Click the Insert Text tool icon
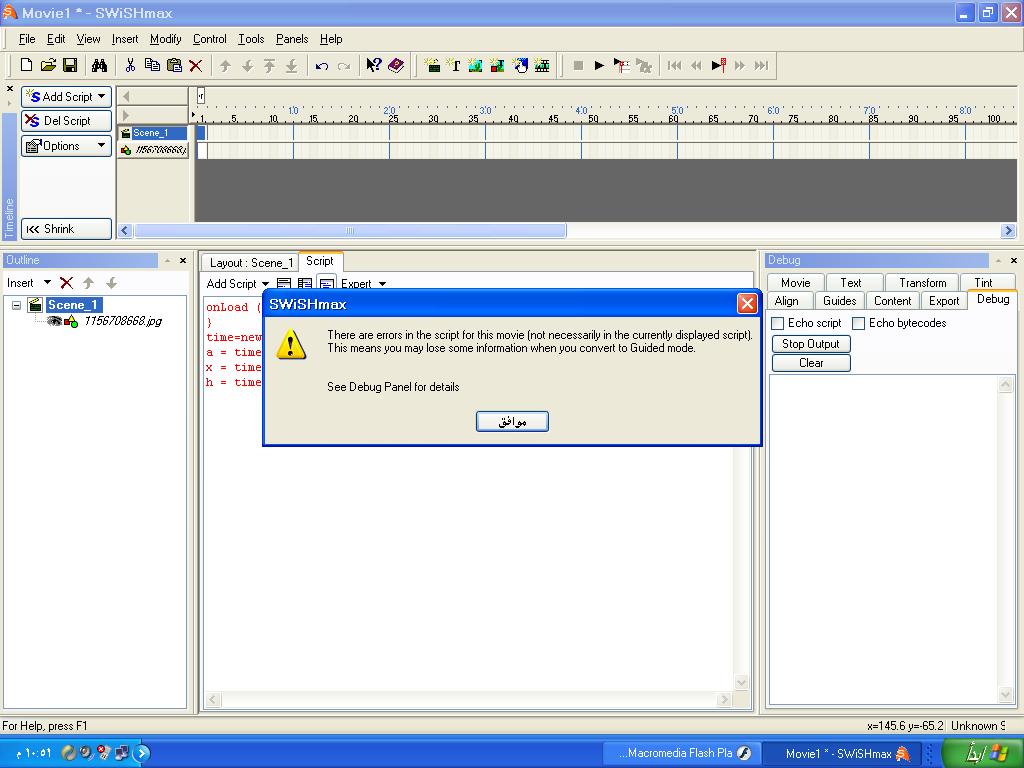Viewport: 1024px width, 768px height. 454,66
